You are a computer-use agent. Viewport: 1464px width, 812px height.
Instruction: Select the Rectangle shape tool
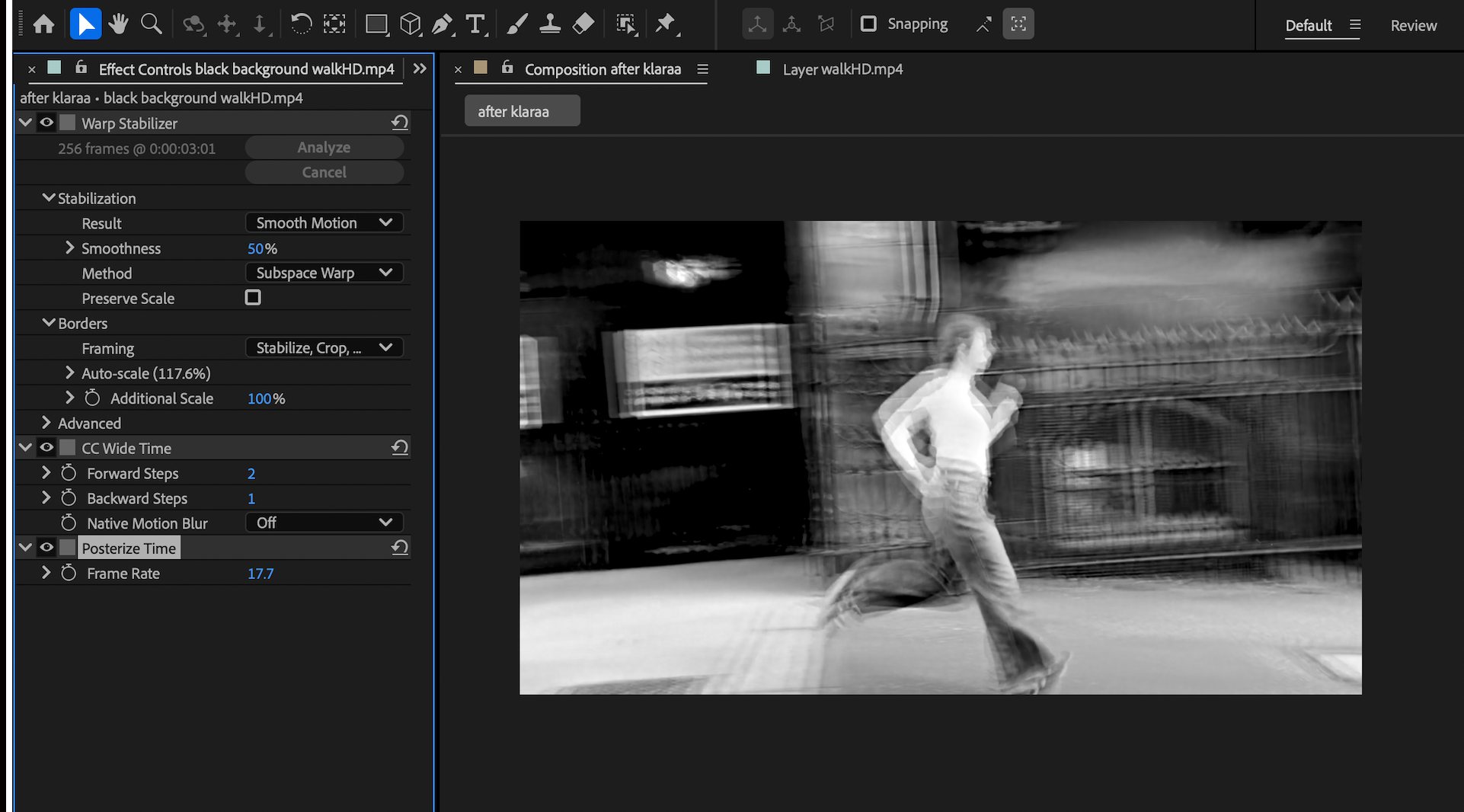click(x=376, y=24)
